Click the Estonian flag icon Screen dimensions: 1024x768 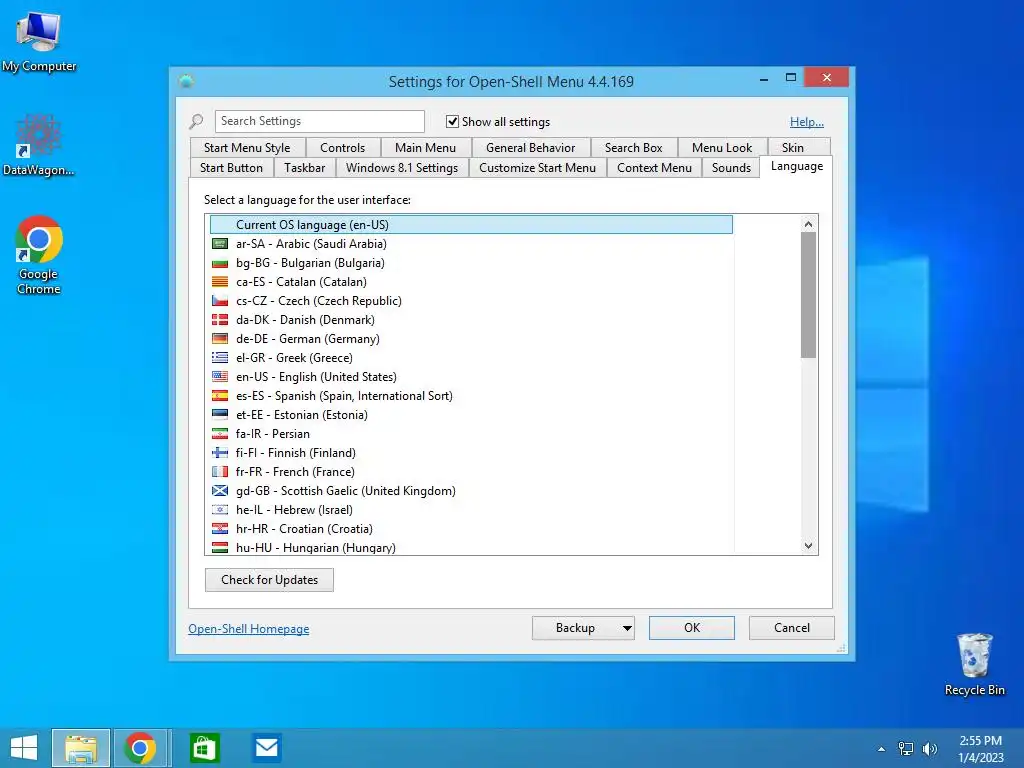click(220, 414)
